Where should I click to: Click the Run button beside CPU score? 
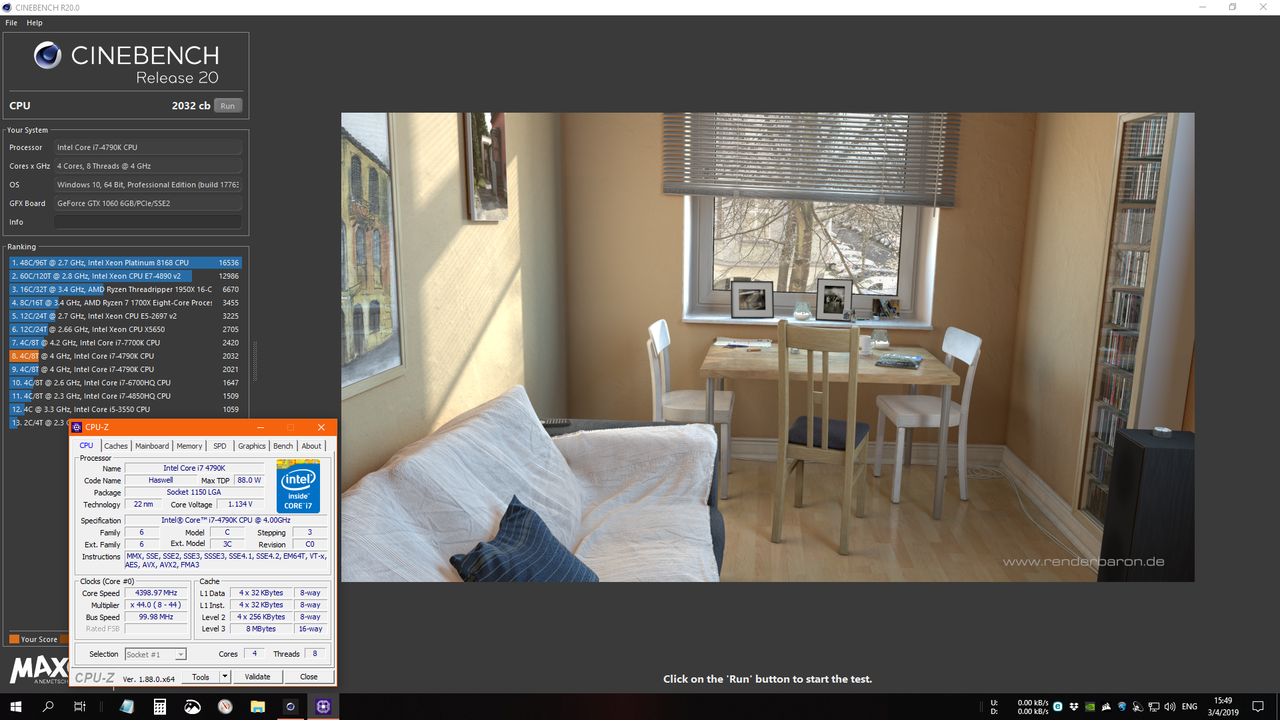coord(228,106)
